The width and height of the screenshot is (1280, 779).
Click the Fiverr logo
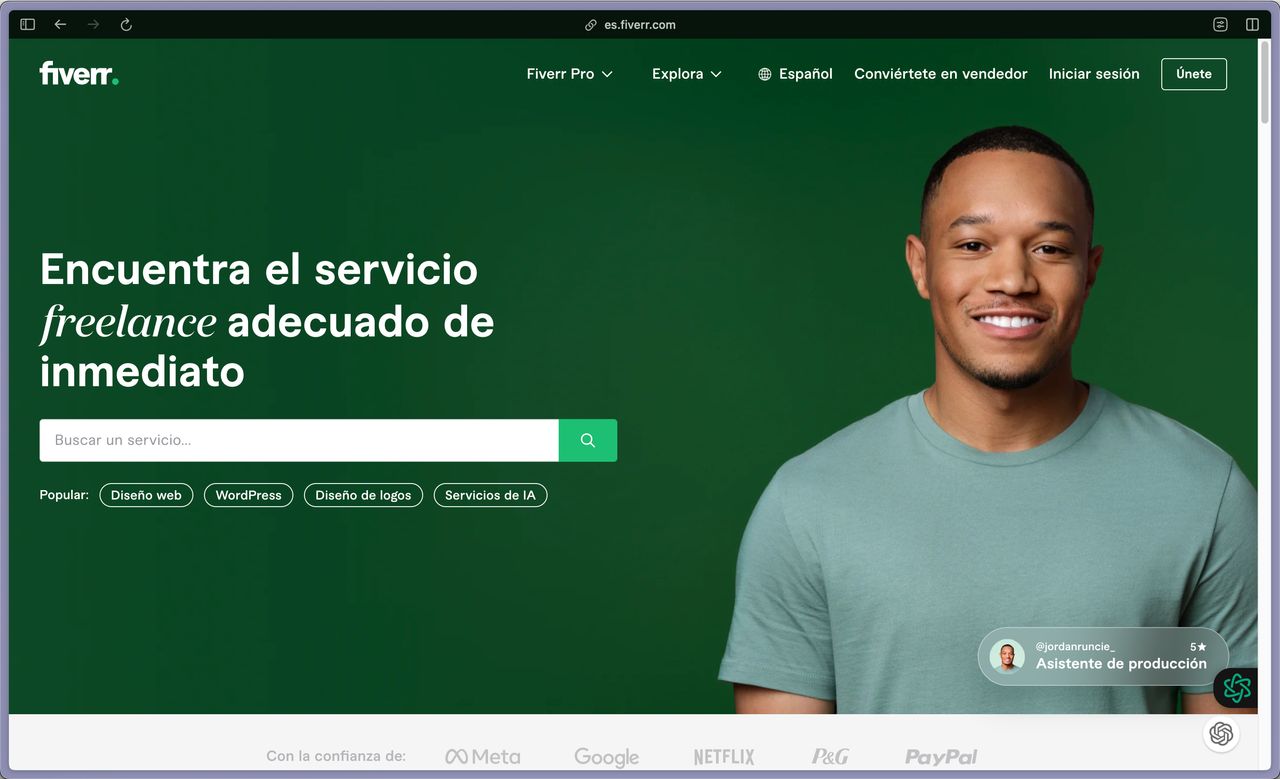(79, 73)
